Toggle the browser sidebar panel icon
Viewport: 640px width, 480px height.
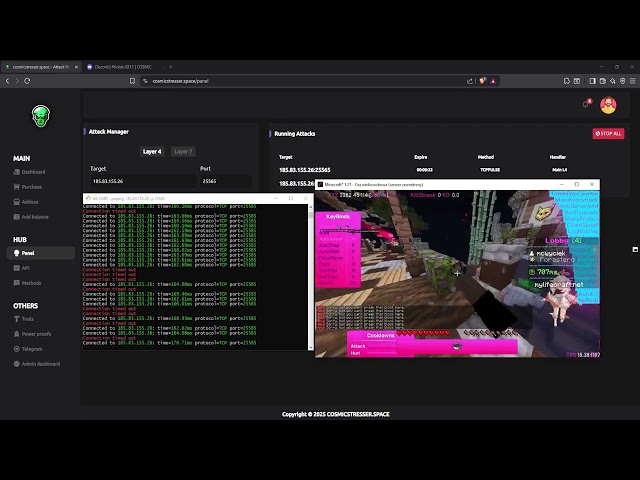tap(592, 81)
